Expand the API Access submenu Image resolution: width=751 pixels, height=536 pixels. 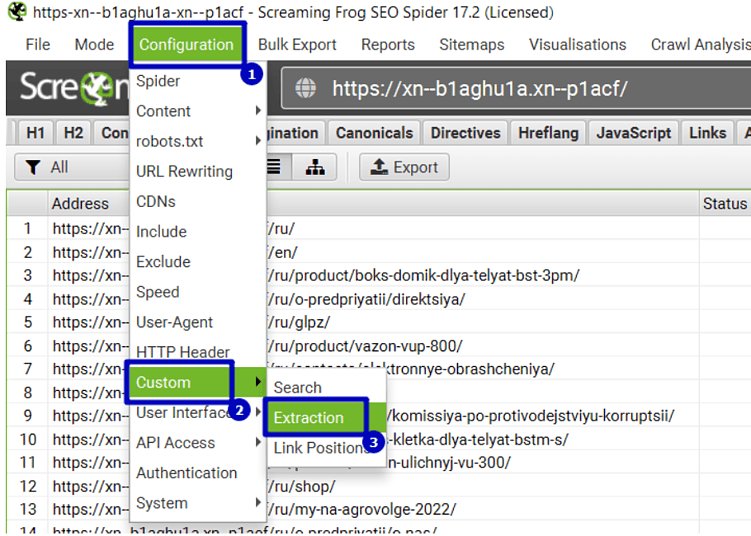[197, 443]
